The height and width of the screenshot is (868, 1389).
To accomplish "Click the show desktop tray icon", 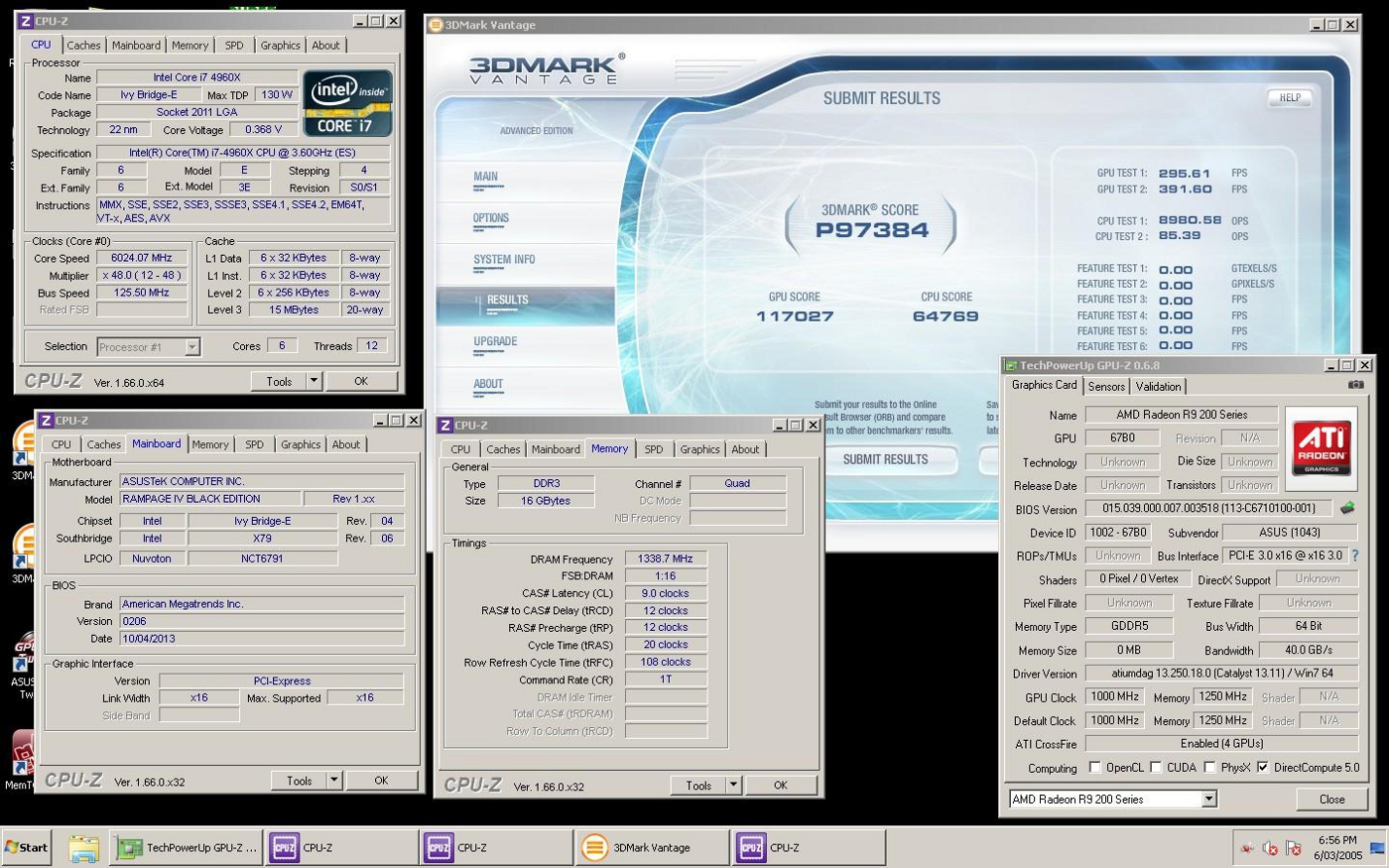I will coord(1377,848).
